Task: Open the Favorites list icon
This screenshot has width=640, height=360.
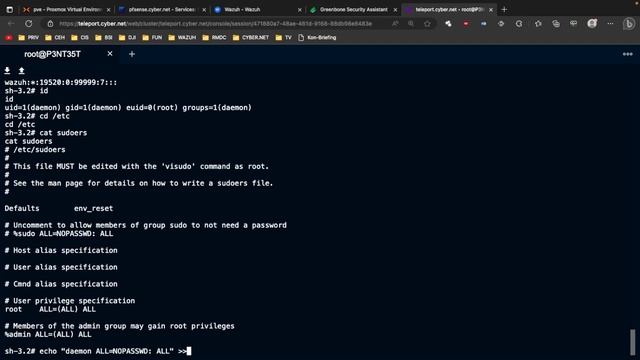Action: pos(538,24)
